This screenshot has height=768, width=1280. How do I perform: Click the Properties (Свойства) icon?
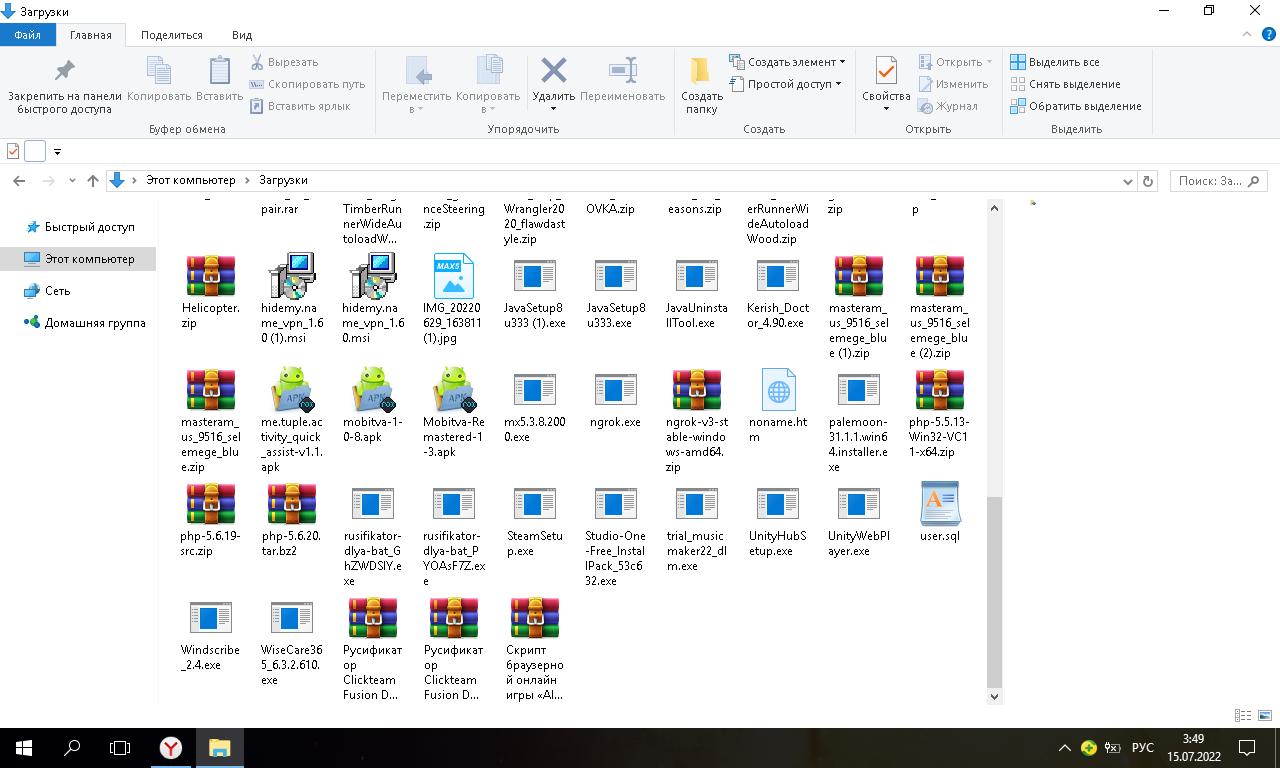(886, 72)
